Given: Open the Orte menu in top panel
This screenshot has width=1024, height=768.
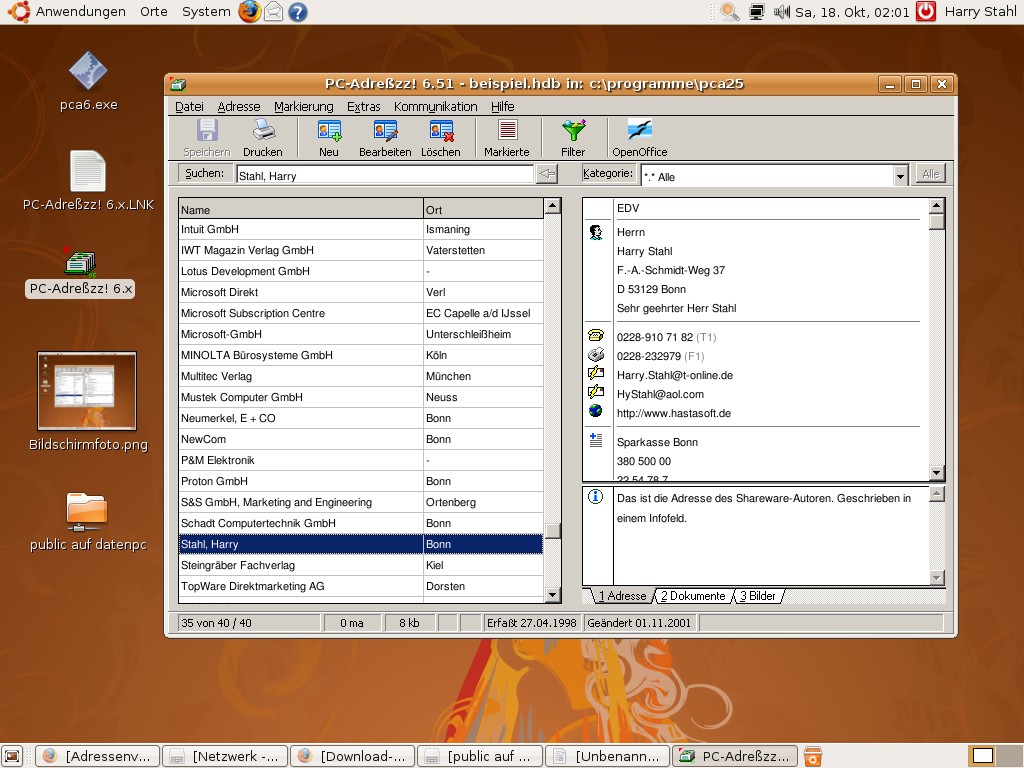Looking at the screenshot, I should point(153,12).
